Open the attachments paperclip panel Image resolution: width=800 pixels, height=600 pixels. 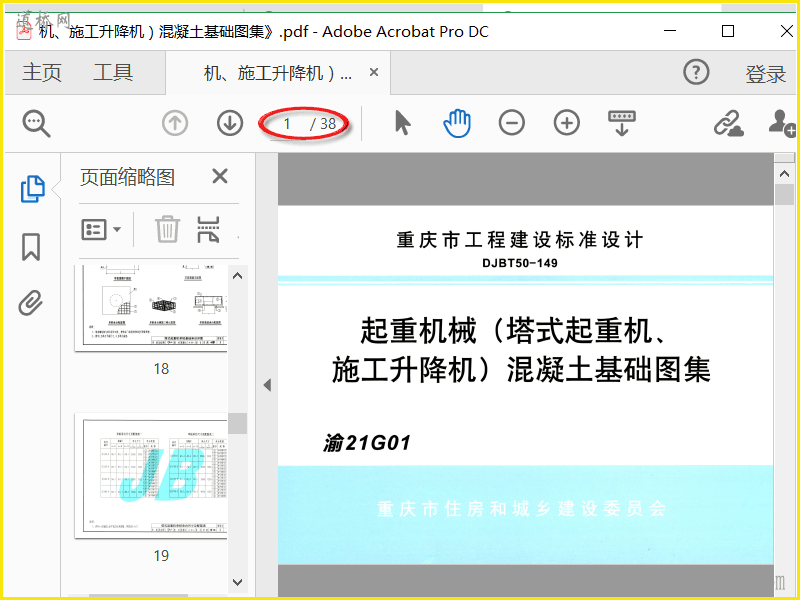pos(31,303)
